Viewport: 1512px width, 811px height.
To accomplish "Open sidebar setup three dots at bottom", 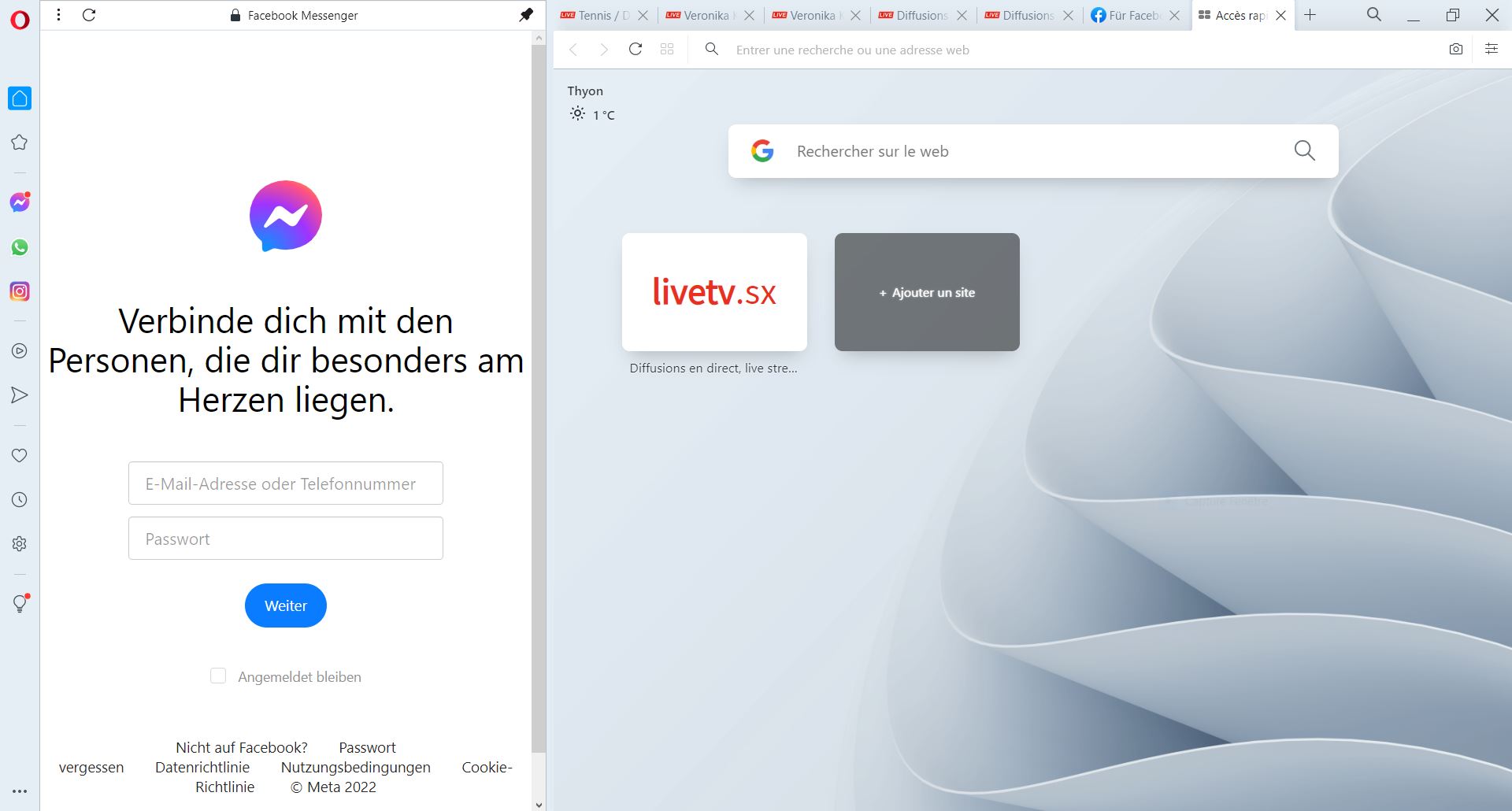I will (20, 791).
